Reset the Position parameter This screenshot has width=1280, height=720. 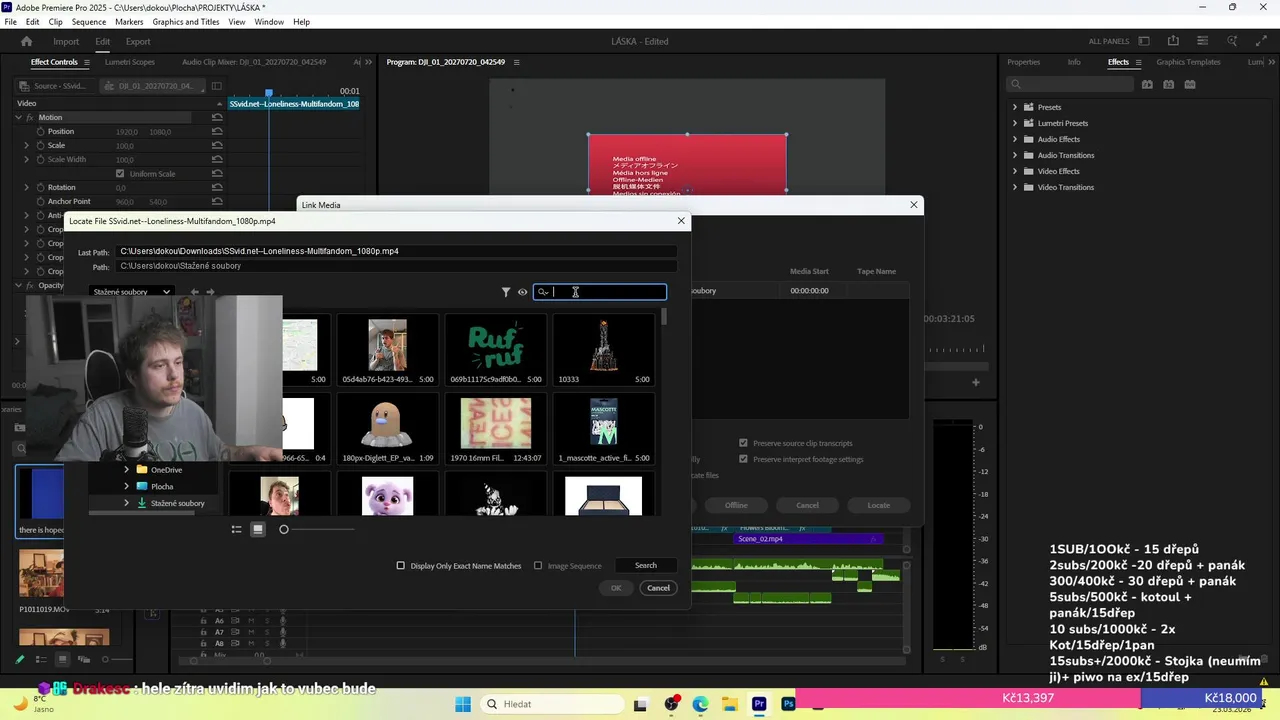coord(217,131)
